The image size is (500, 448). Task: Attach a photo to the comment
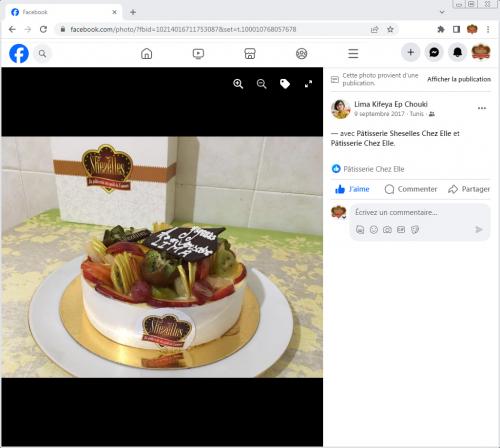[x=387, y=230]
